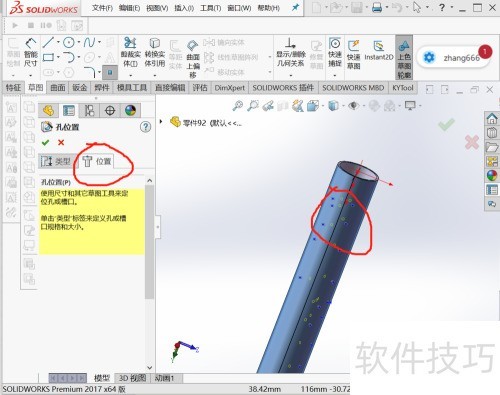The height and width of the screenshot is (395, 500).
Task: Click the Hole Position help icon
Action: pyautogui.click(x=145, y=127)
